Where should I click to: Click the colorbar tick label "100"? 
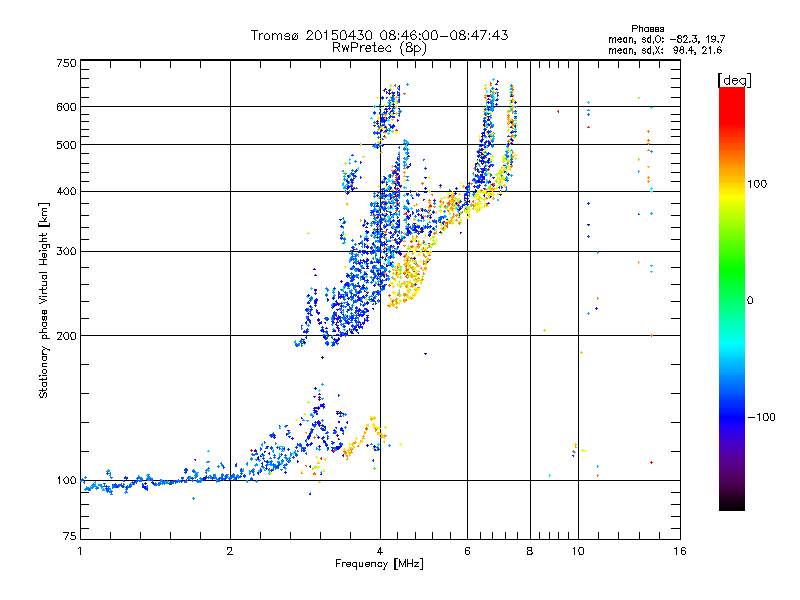tap(757, 184)
